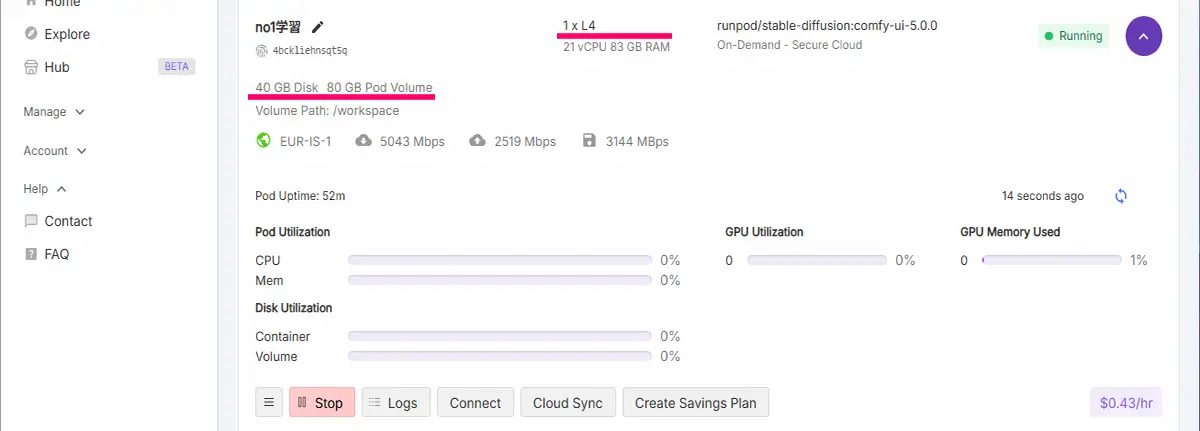Stop the running pod
The image size is (1200, 431).
click(322, 403)
